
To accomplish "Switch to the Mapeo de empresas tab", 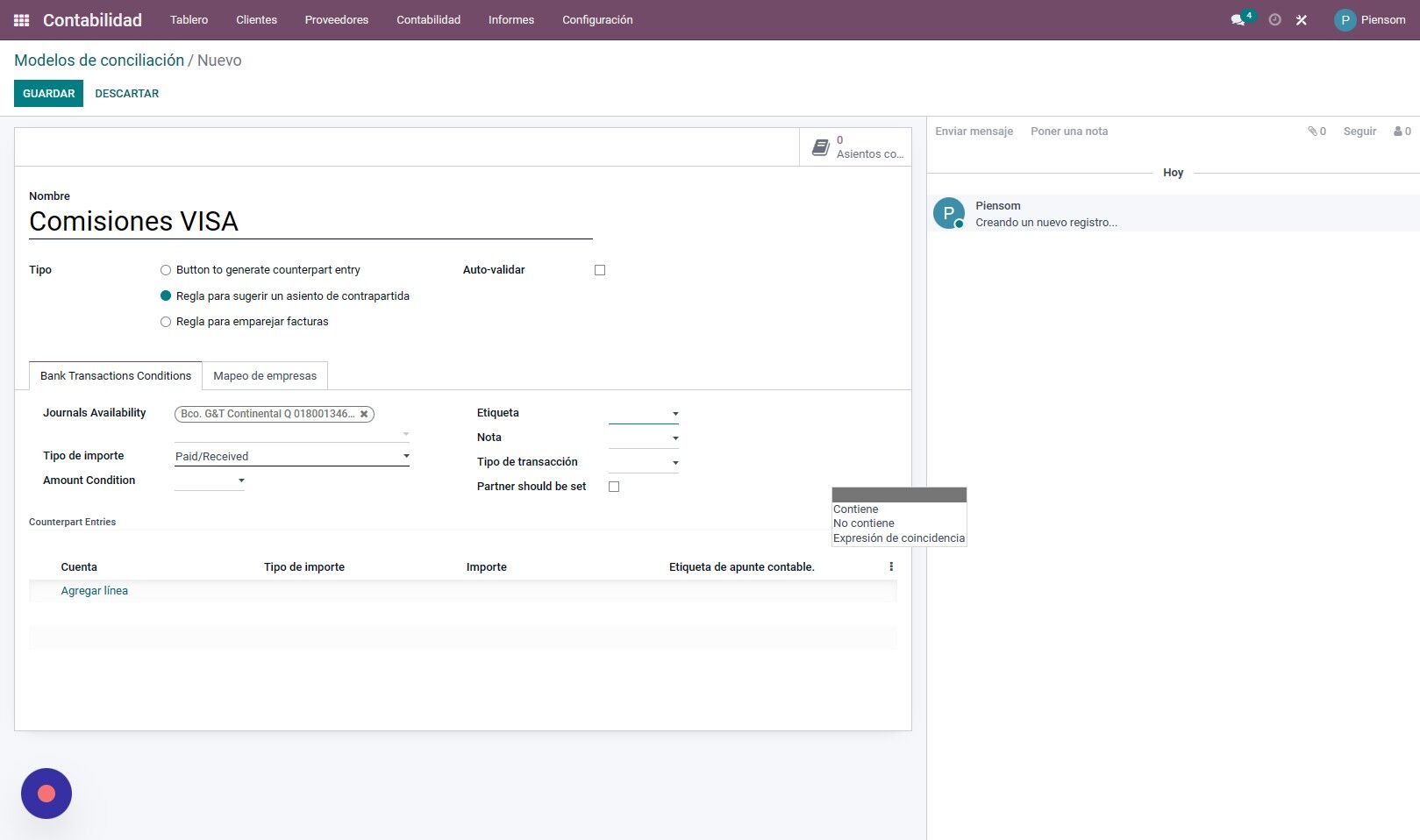I will coord(265,376).
